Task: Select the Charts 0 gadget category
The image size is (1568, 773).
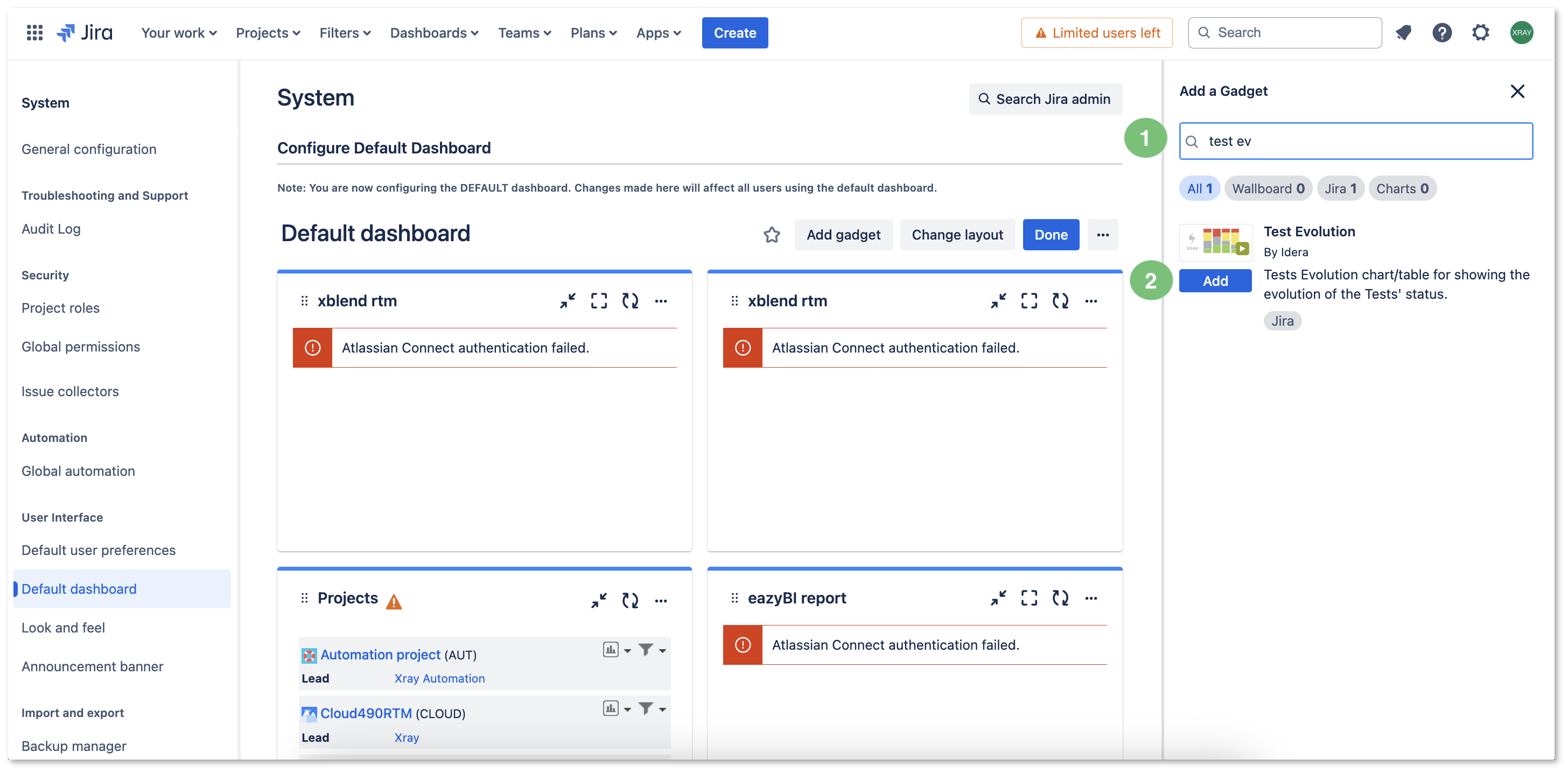Action: click(1403, 189)
